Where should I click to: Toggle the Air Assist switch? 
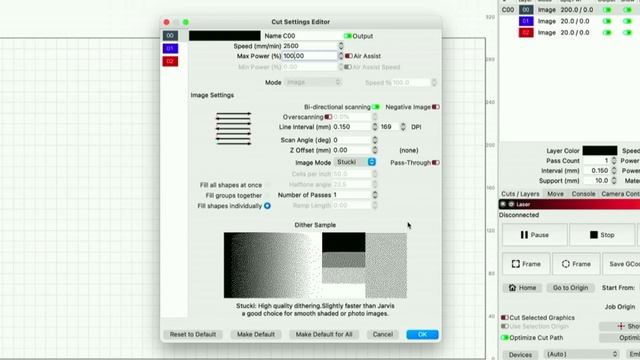coord(348,56)
